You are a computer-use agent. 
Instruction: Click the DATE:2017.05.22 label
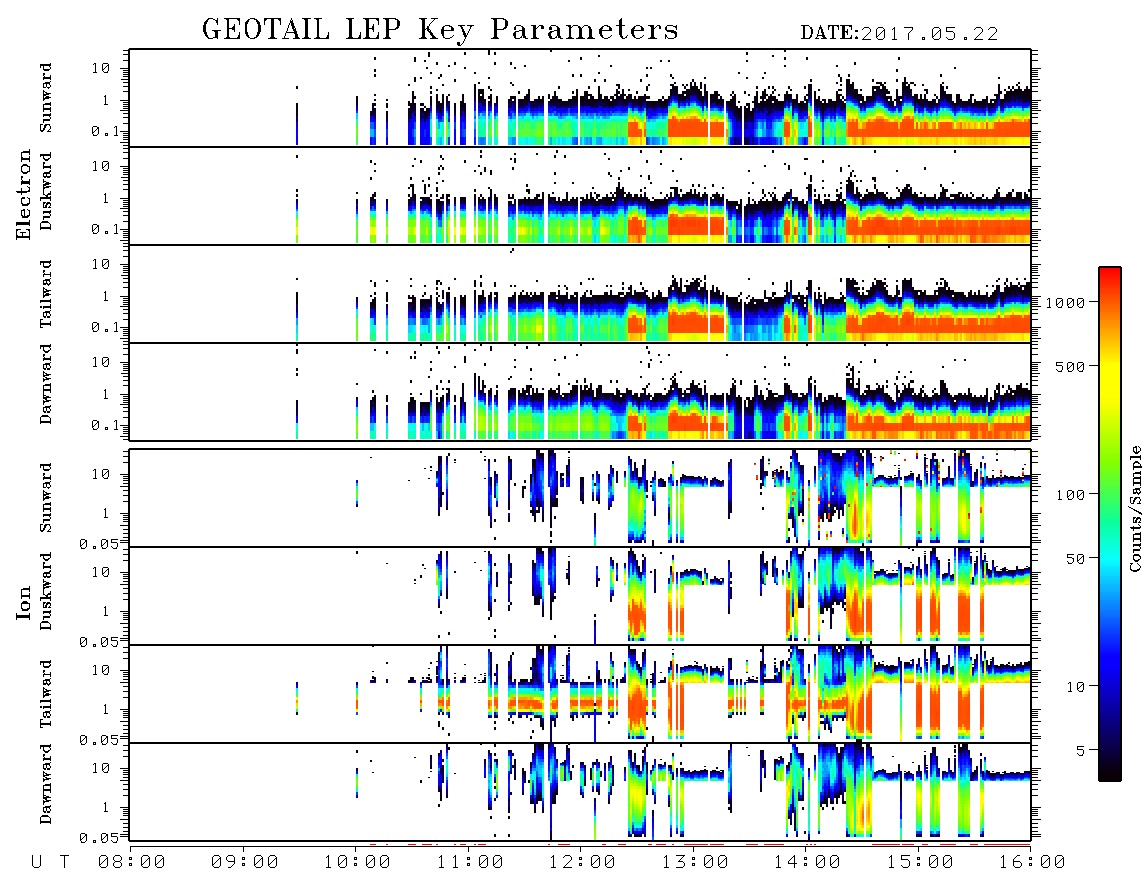click(x=899, y=34)
